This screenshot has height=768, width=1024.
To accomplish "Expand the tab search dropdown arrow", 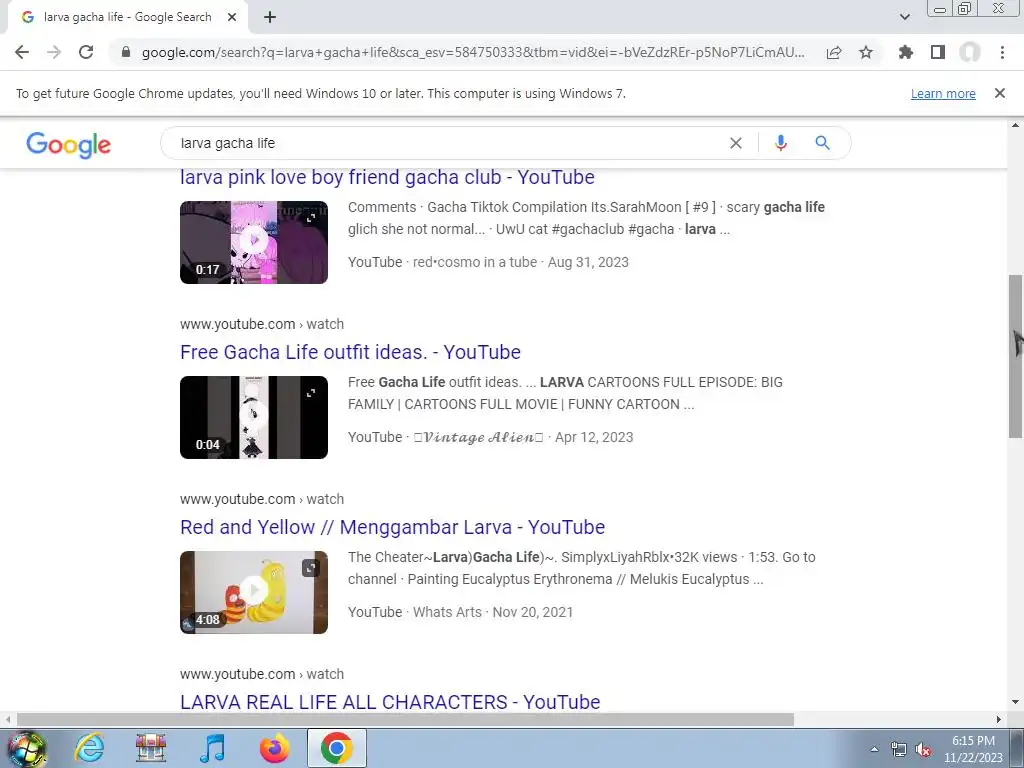I will (x=904, y=17).
